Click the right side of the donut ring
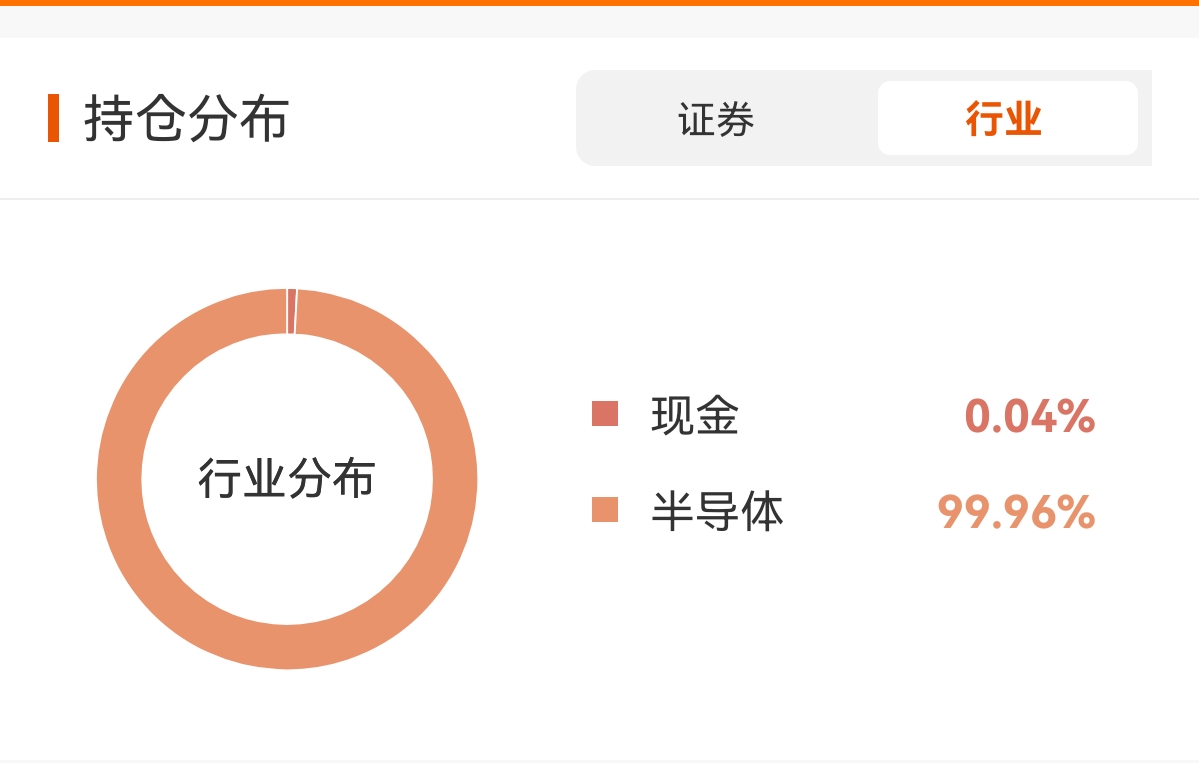The width and height of the screenshot is (1199, 763). pos(455,479)
